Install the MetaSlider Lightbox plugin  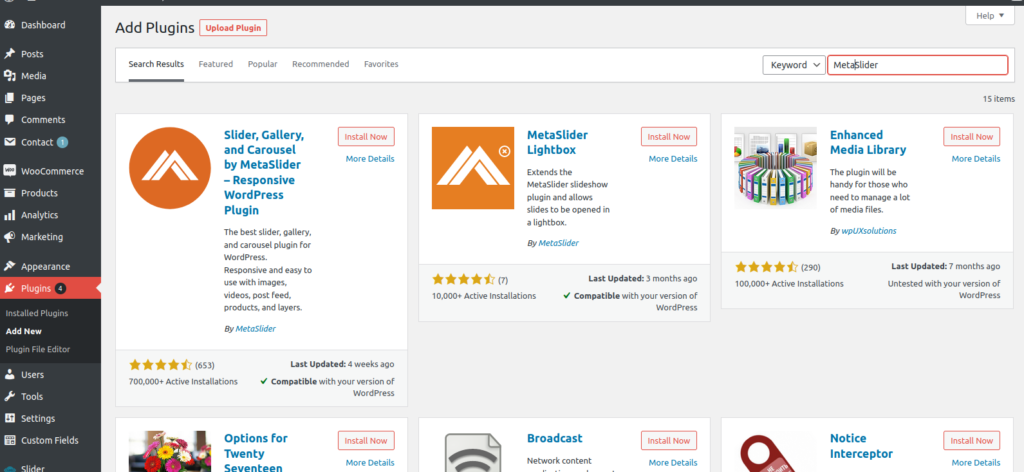pyautogui.click(x=668, y=137)
